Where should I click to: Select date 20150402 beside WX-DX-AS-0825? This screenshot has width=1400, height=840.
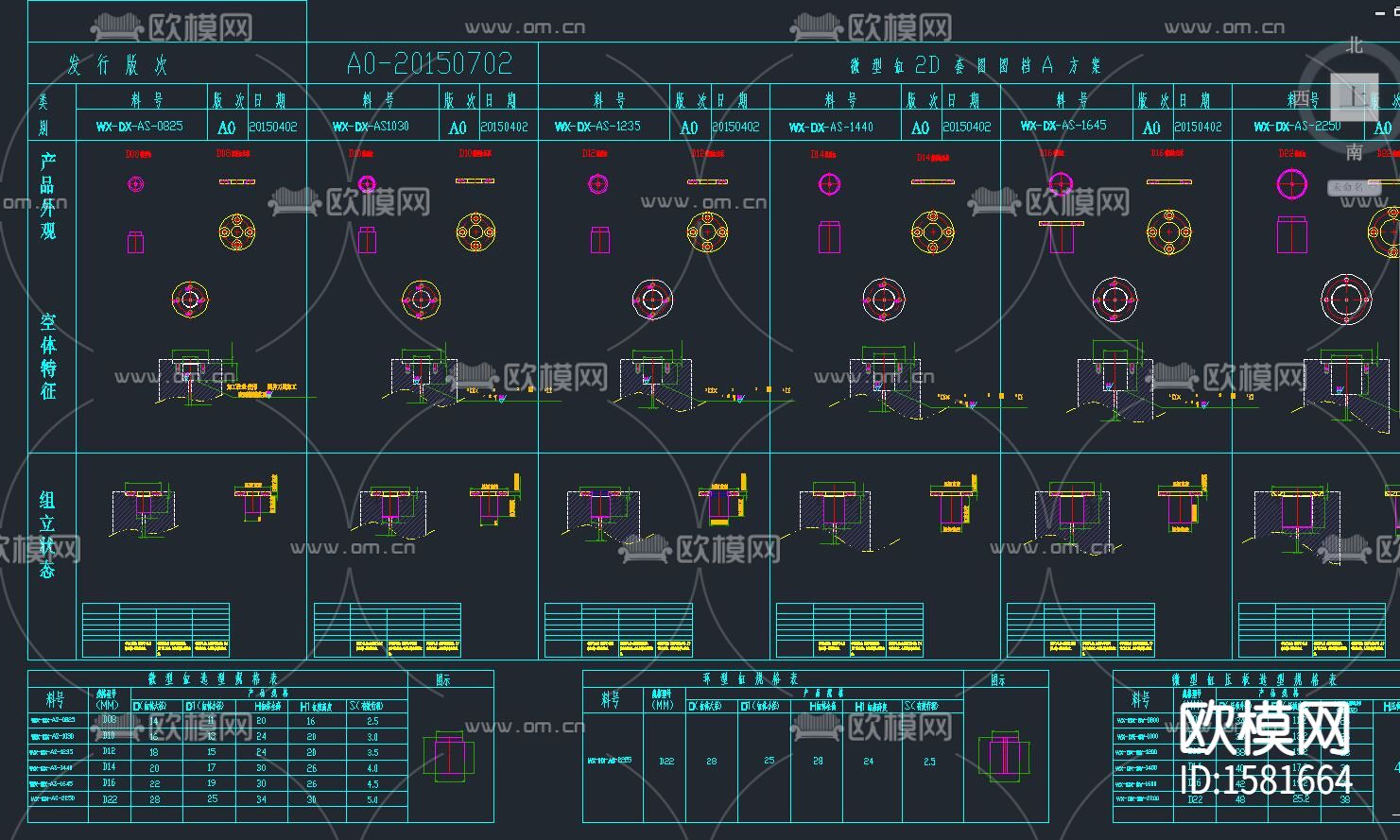[x=273, y=126]
